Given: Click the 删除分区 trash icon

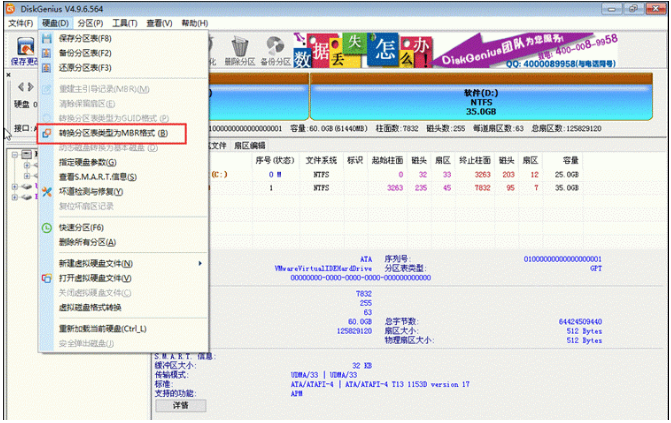Looking at the screenshot, I should coord(240,50).
